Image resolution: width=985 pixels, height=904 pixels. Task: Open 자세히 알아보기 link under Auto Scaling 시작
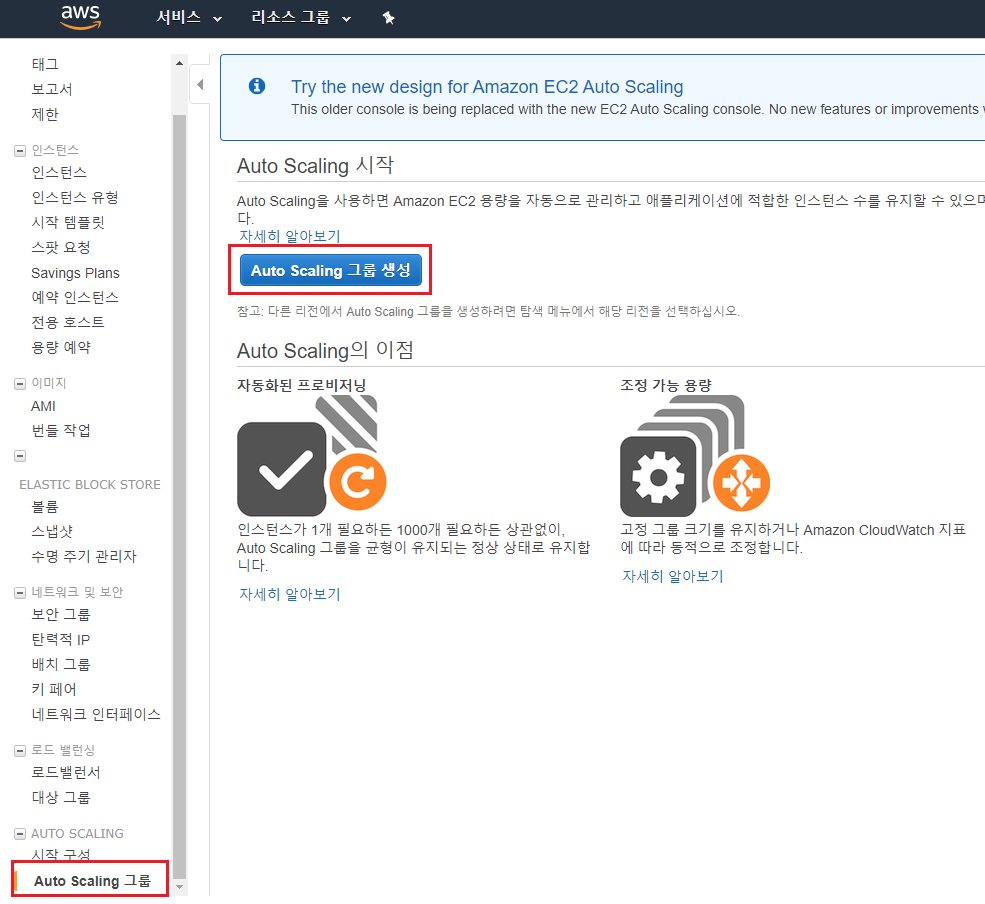point(290,236)
